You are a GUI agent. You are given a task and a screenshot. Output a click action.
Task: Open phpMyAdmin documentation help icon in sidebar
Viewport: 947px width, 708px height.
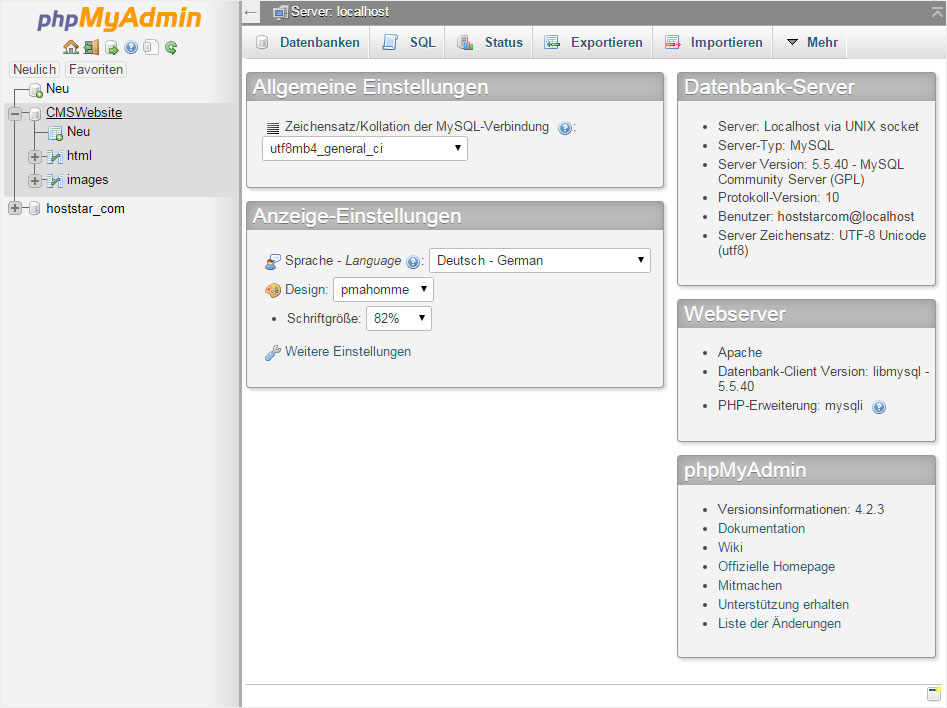pyautogui.click(x=131, y=47)
